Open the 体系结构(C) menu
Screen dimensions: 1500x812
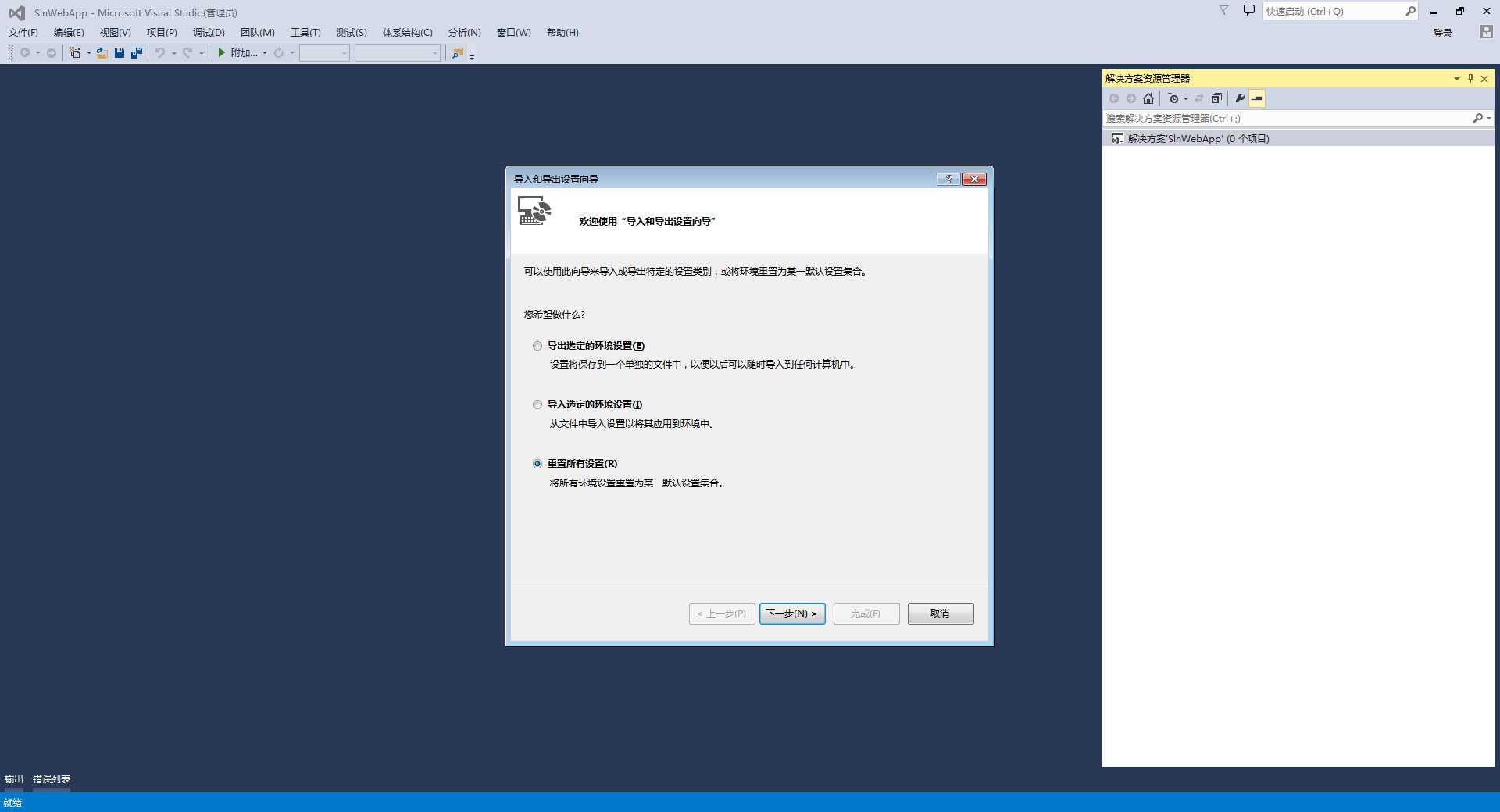[x=407, y=32]
